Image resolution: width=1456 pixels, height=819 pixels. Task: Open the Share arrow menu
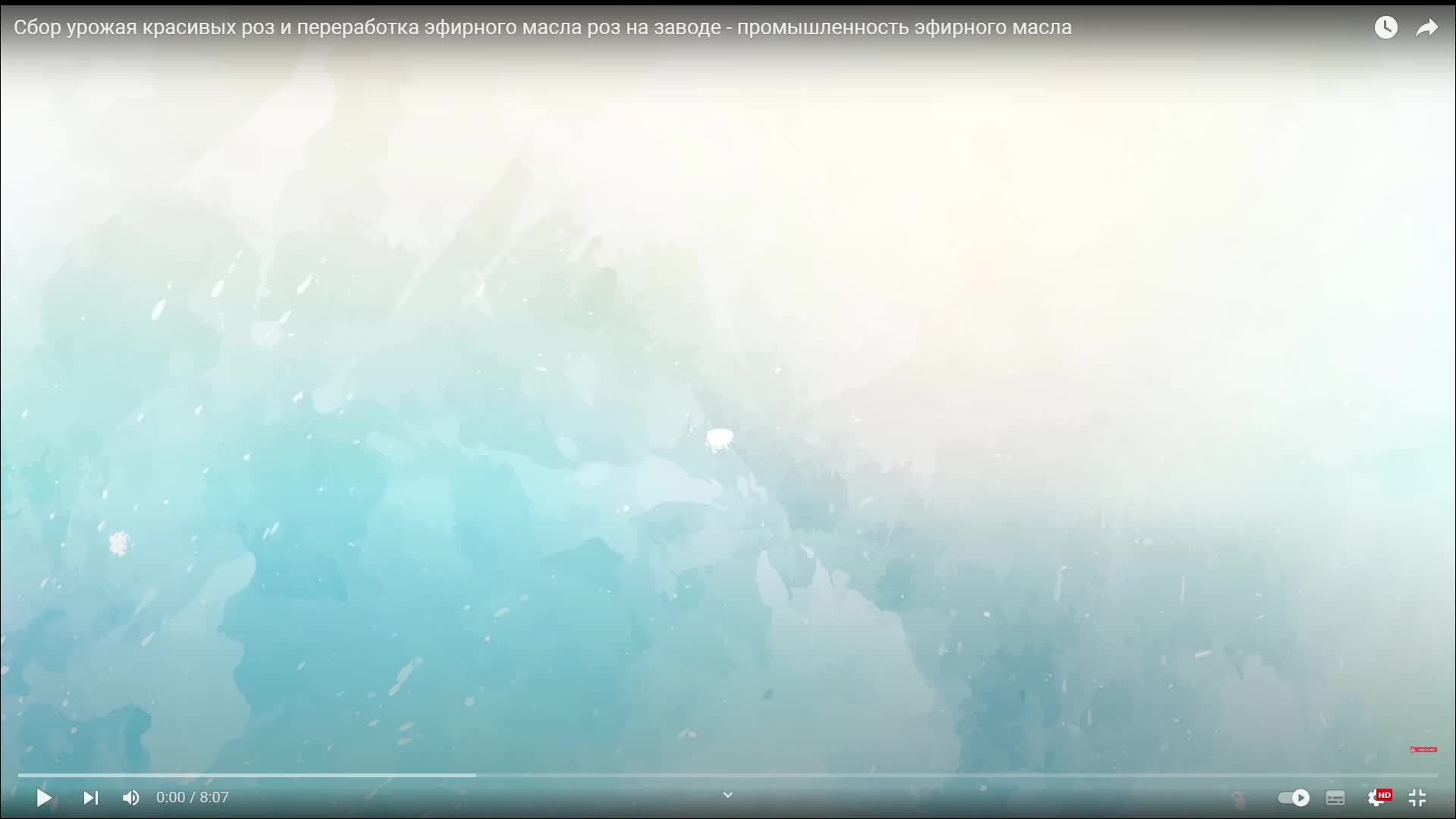point(1426,28)
